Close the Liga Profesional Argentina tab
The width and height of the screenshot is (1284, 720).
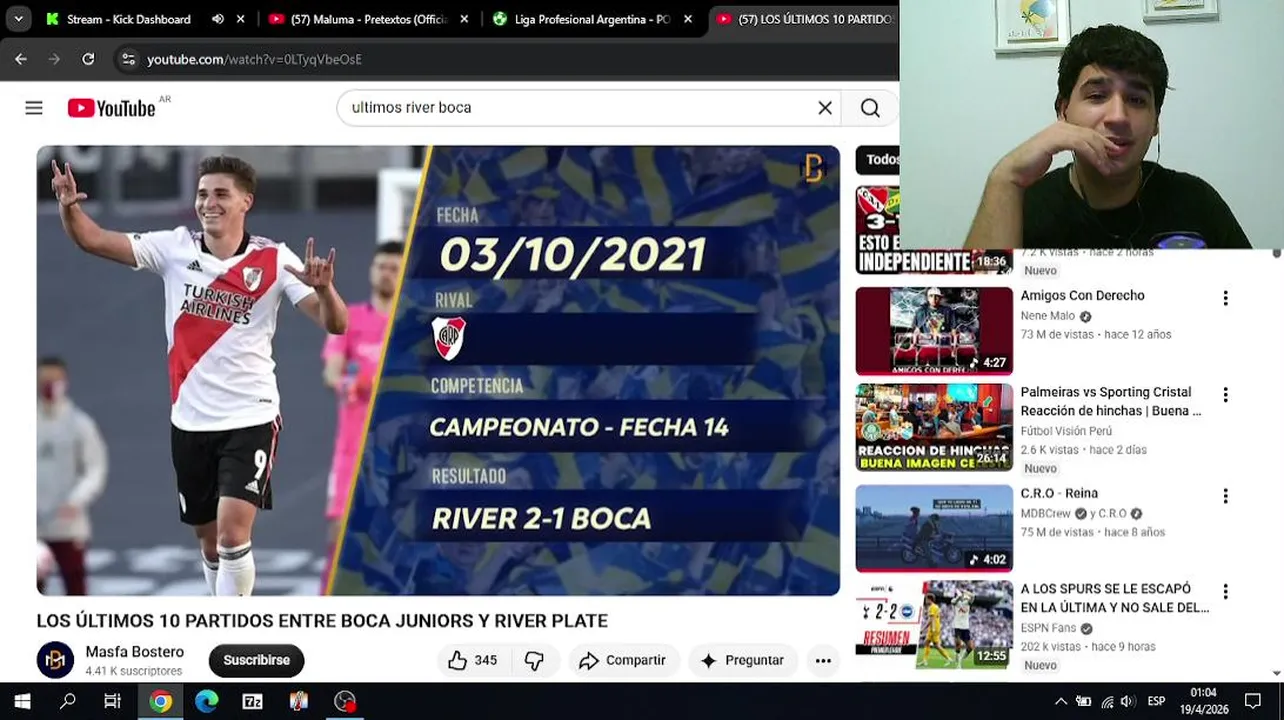pyautogui.click(x=688, y=19)
